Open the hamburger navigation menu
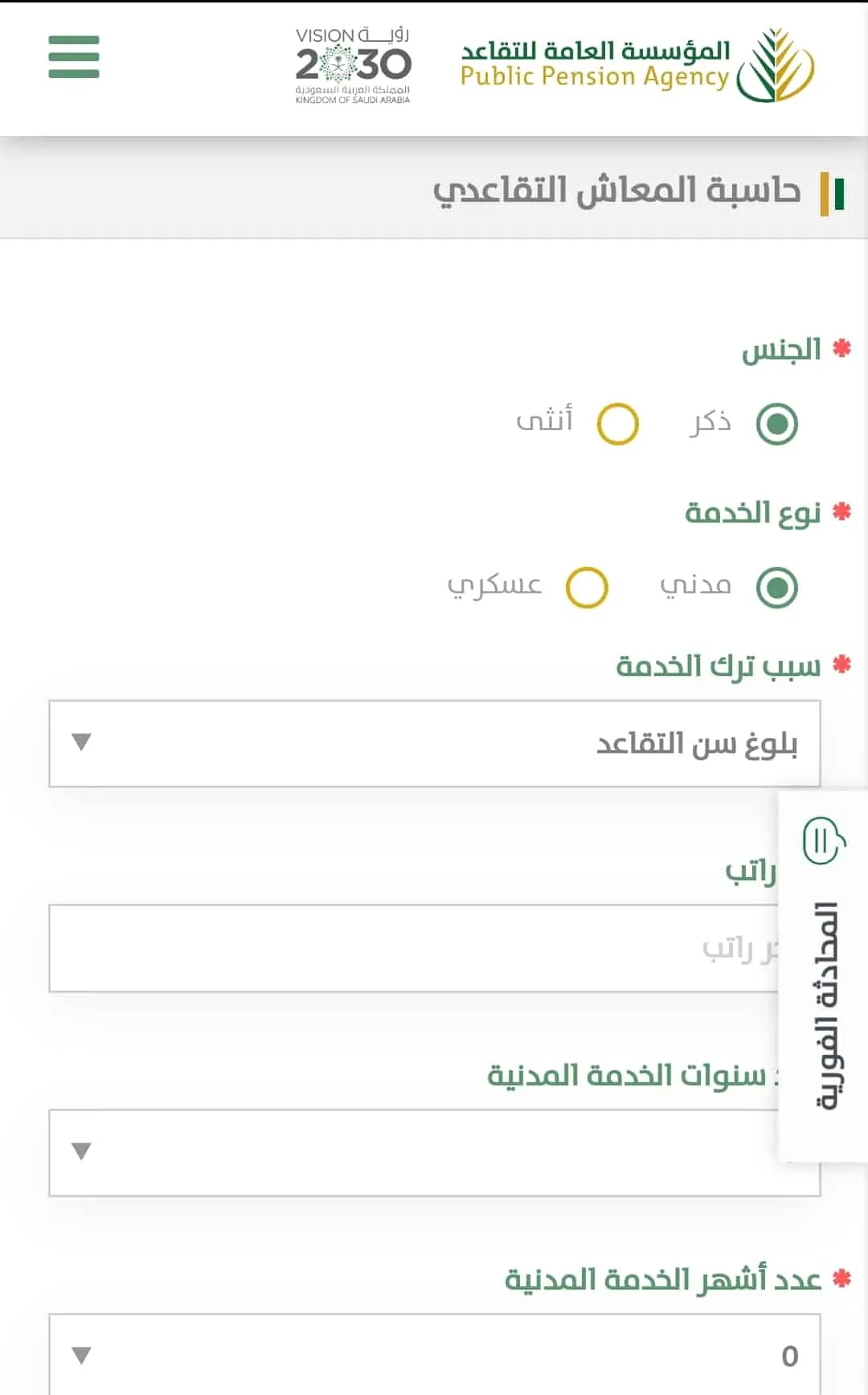 (73, 57)
